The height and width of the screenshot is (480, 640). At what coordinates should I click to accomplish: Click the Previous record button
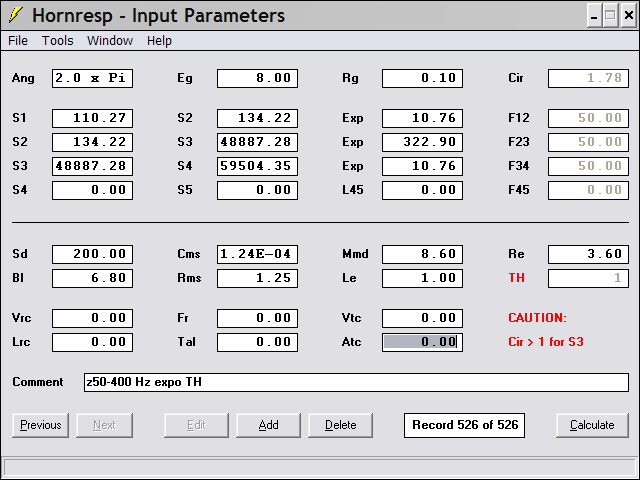coord(40,425)
